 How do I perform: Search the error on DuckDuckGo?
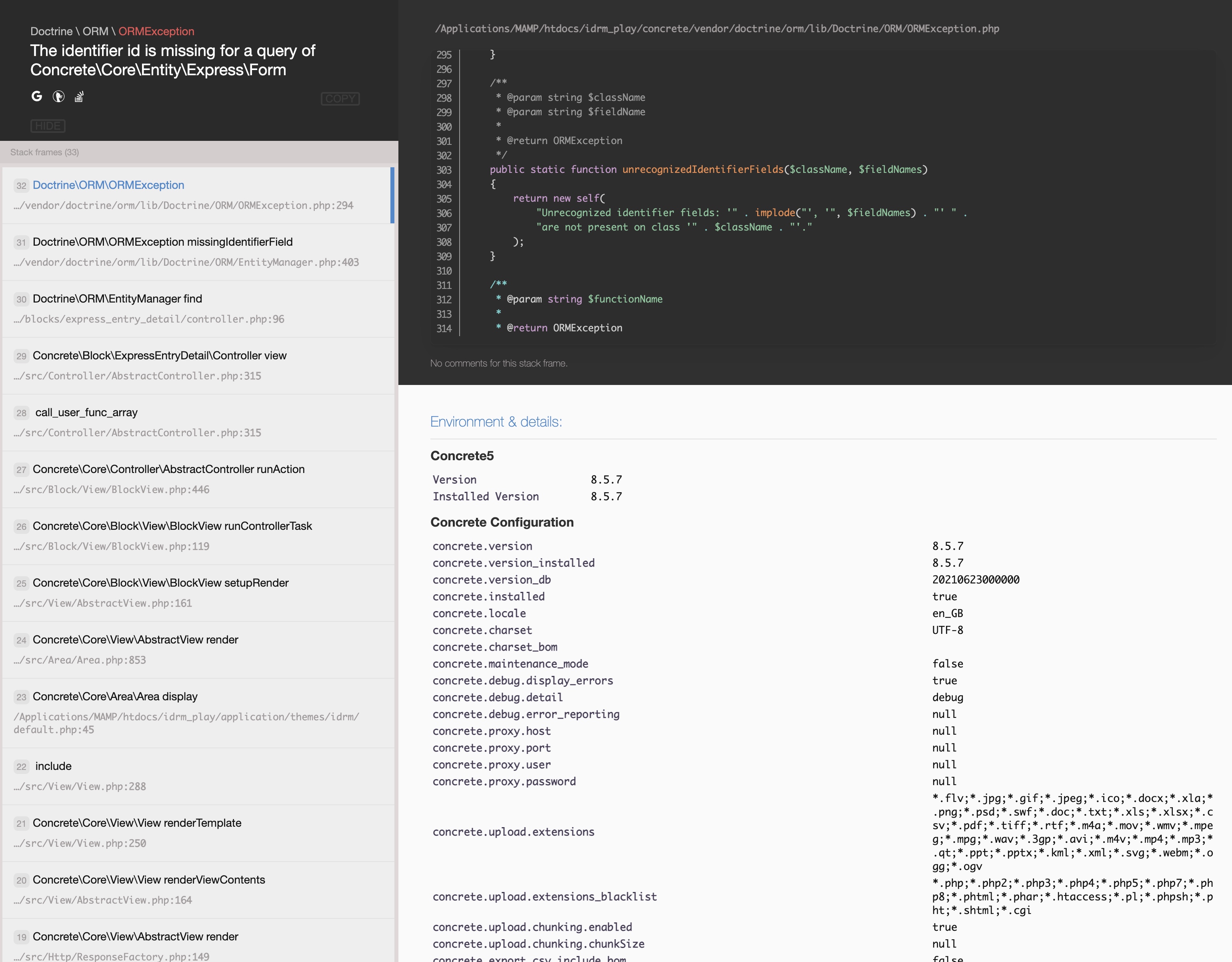58,96
